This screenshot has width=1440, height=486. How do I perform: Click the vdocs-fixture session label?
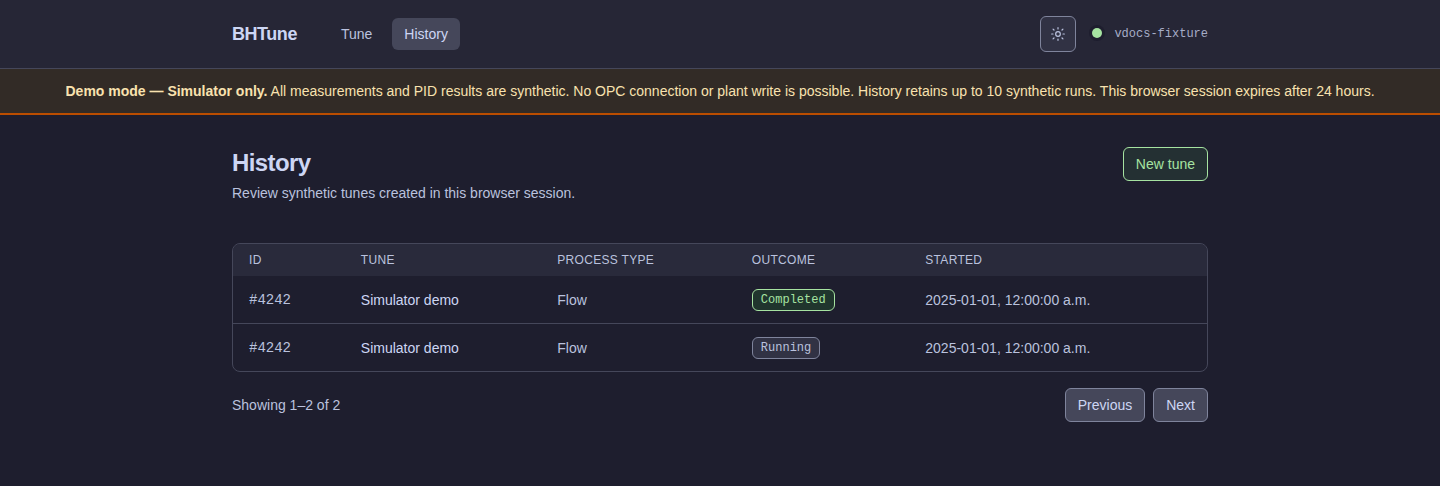(x=1161, y=33)
